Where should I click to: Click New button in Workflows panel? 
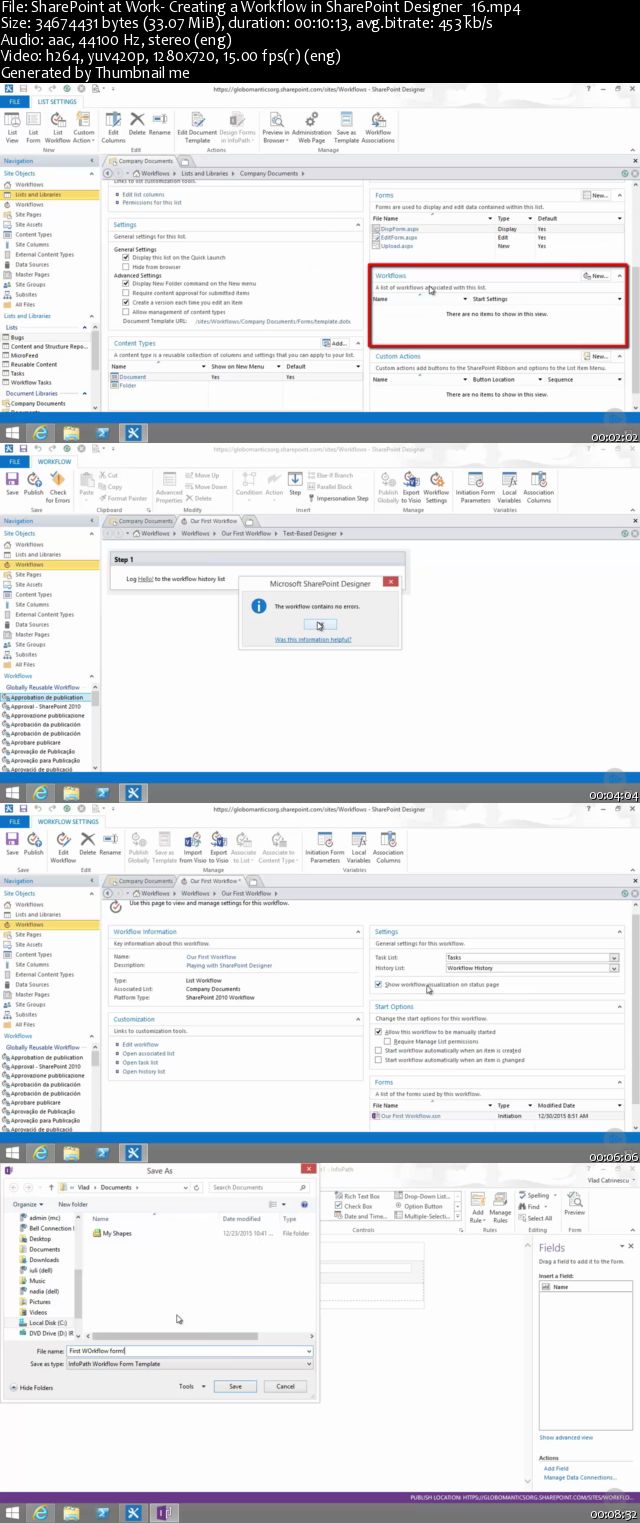click(596, 275)
